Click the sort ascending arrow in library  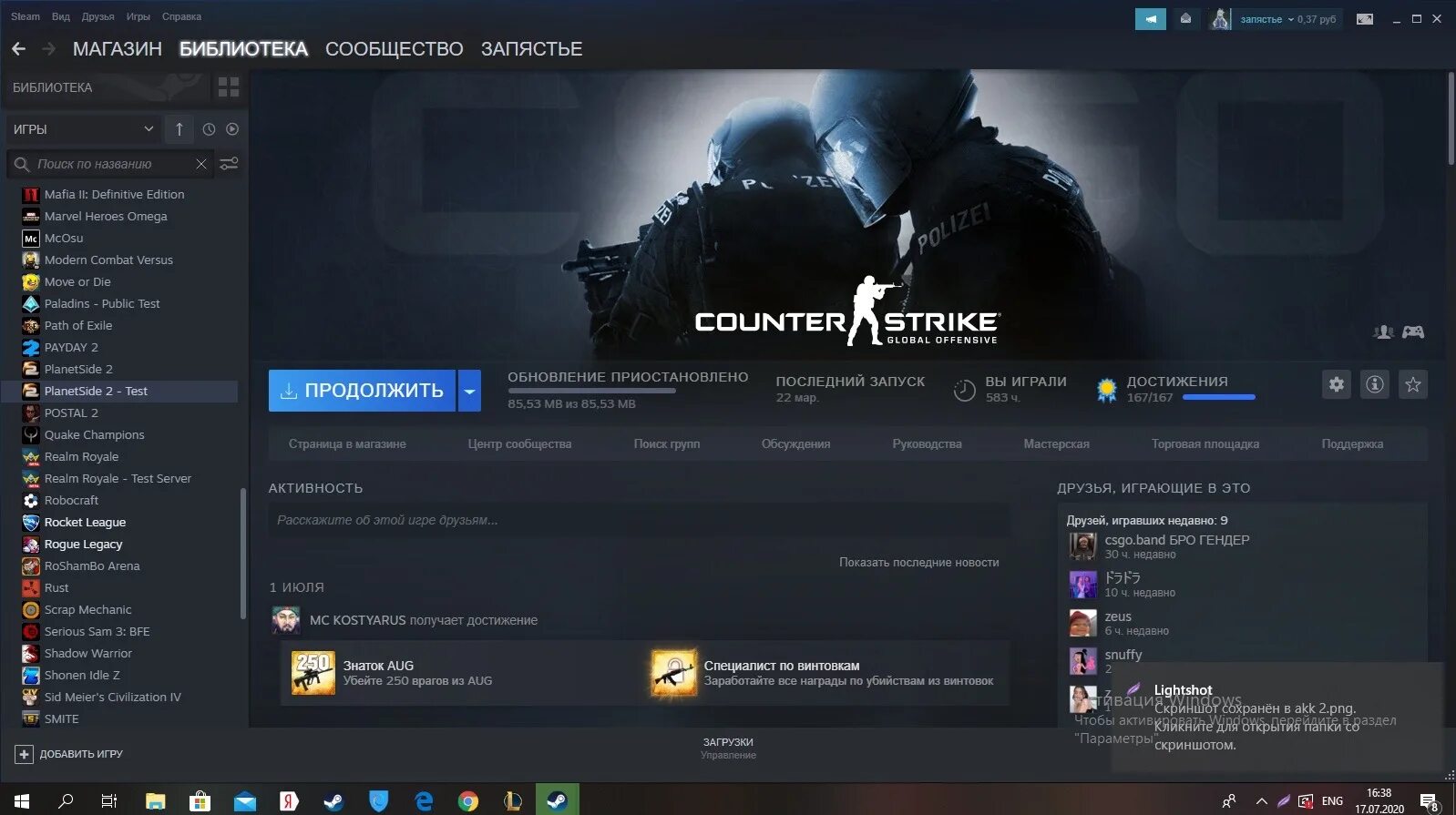point(179,129)
